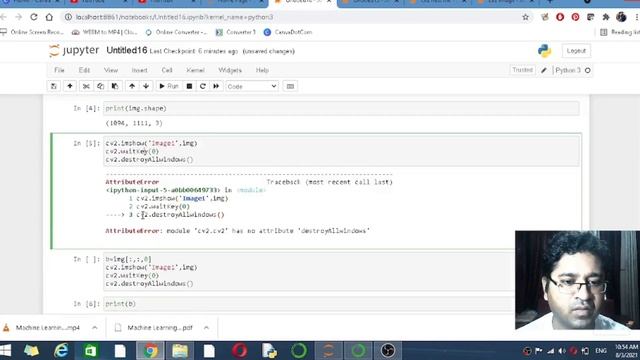640x360 pixels.
Task: Open the View menu
Action: (x=111, y=70)
